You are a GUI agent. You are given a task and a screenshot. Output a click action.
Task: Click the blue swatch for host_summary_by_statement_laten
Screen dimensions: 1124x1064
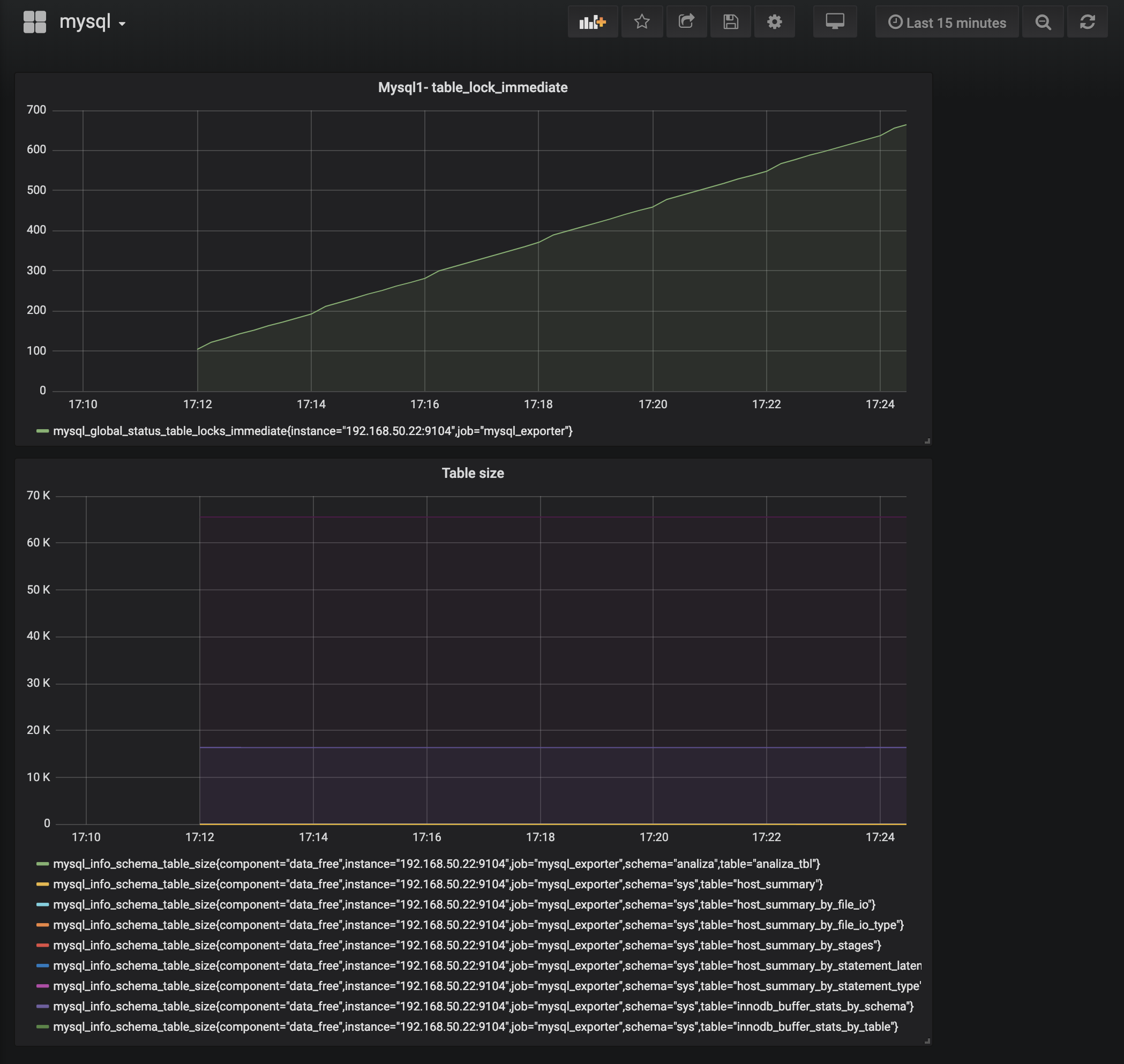click(x=42, y=966)
